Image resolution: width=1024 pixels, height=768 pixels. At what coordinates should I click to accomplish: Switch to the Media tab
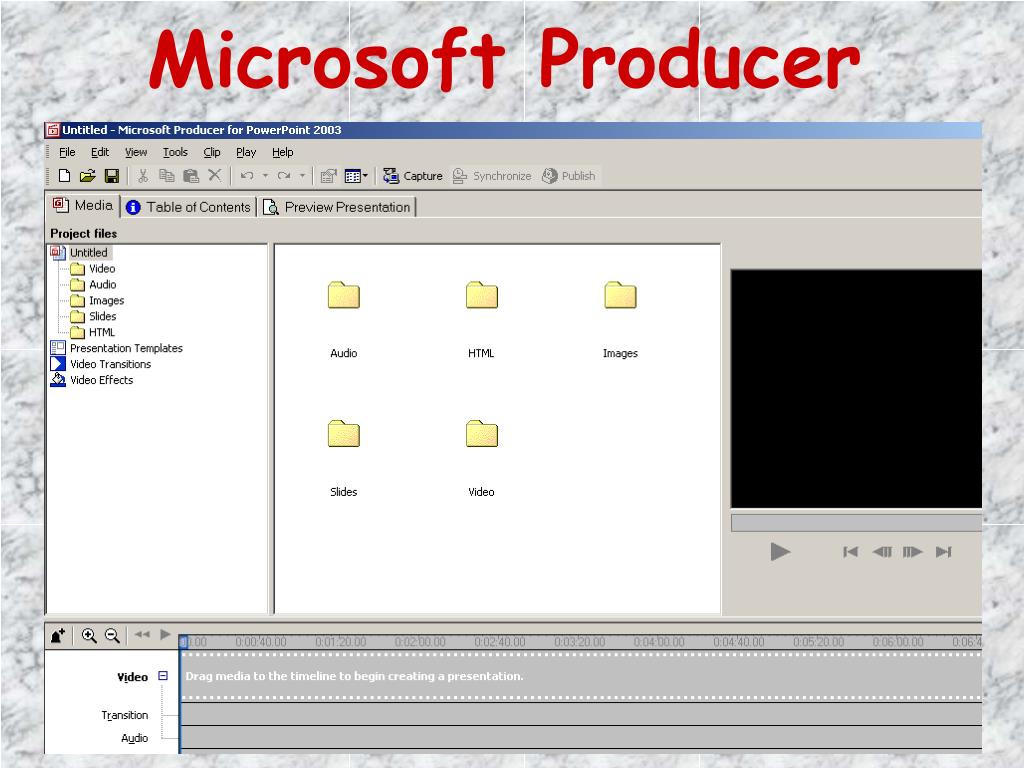coord(83,206)
